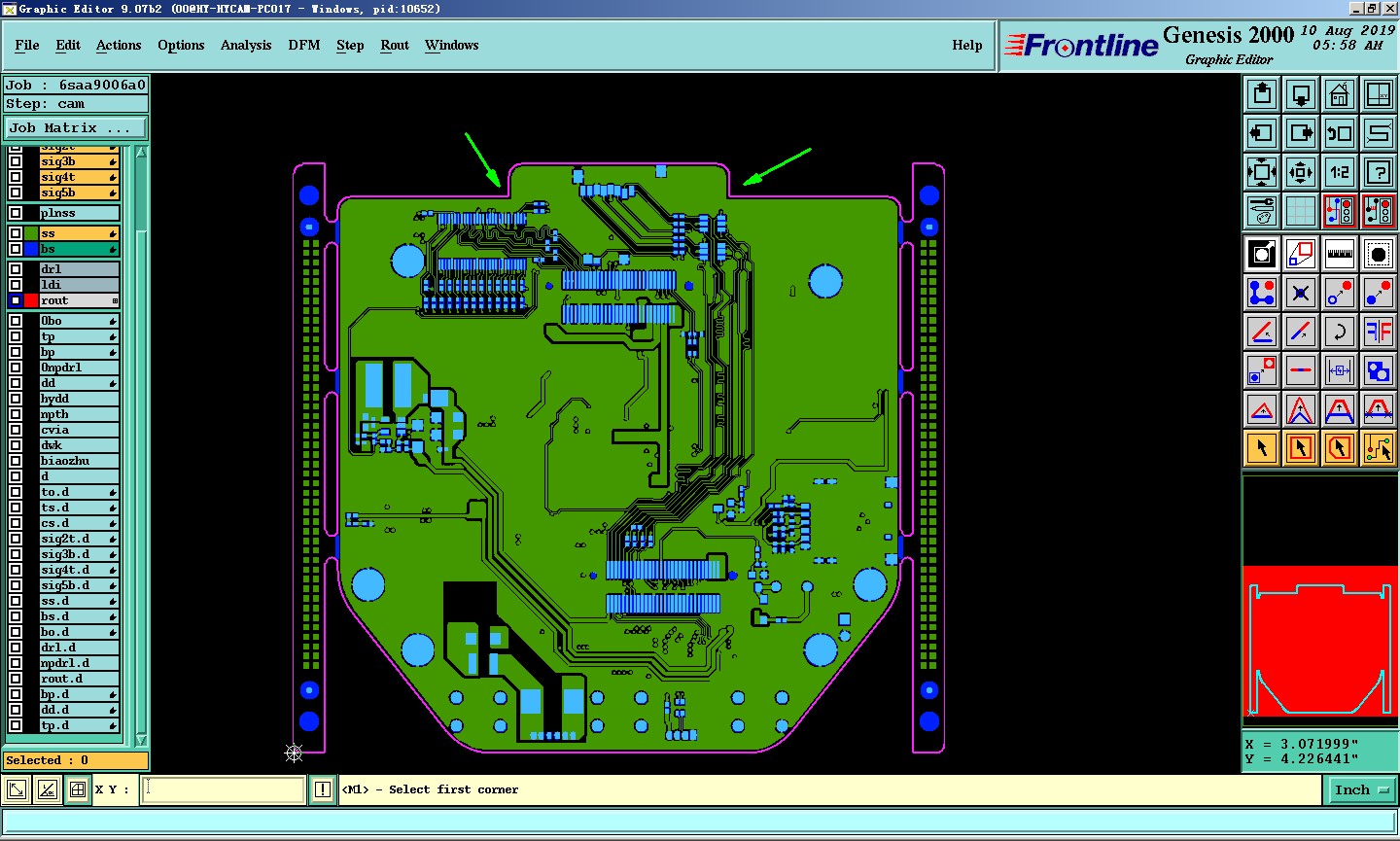The image size is (1400, 841).
Task: Click the grid snap icon beside XY label
Action: [x=78, y=789]
